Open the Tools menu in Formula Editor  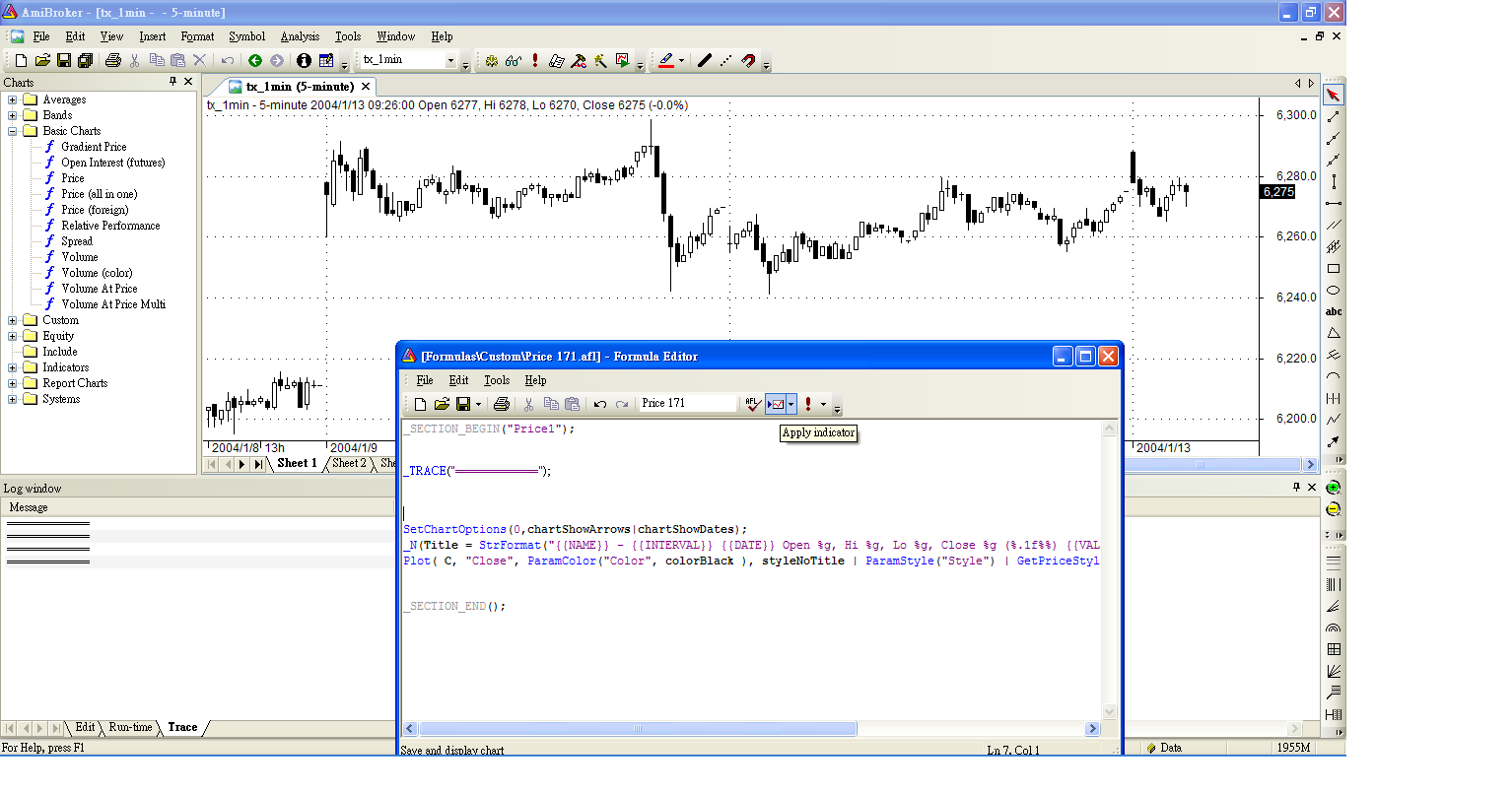(x=497, y=380)
